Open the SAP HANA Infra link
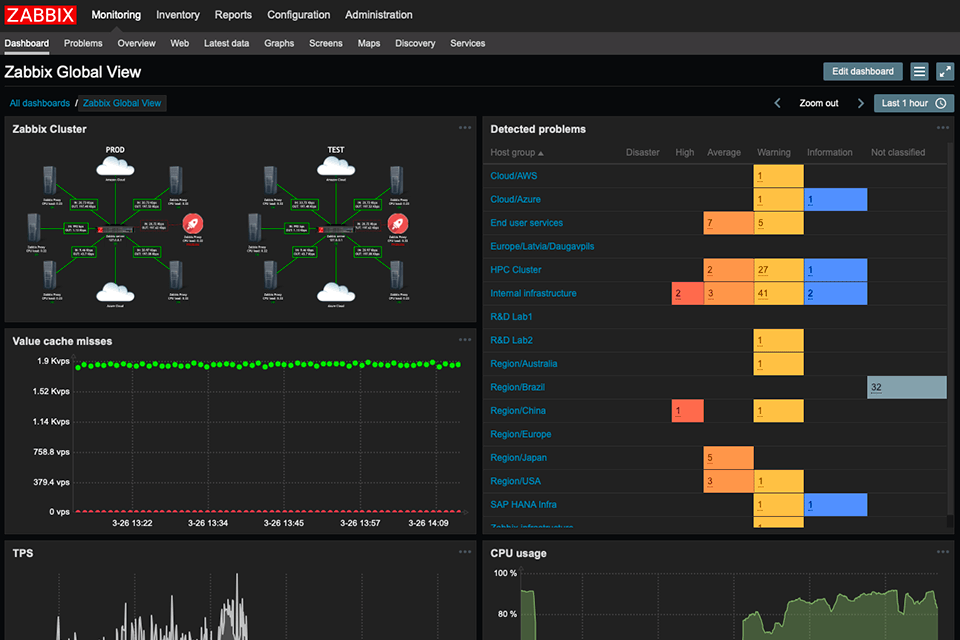 coord(523,505)
